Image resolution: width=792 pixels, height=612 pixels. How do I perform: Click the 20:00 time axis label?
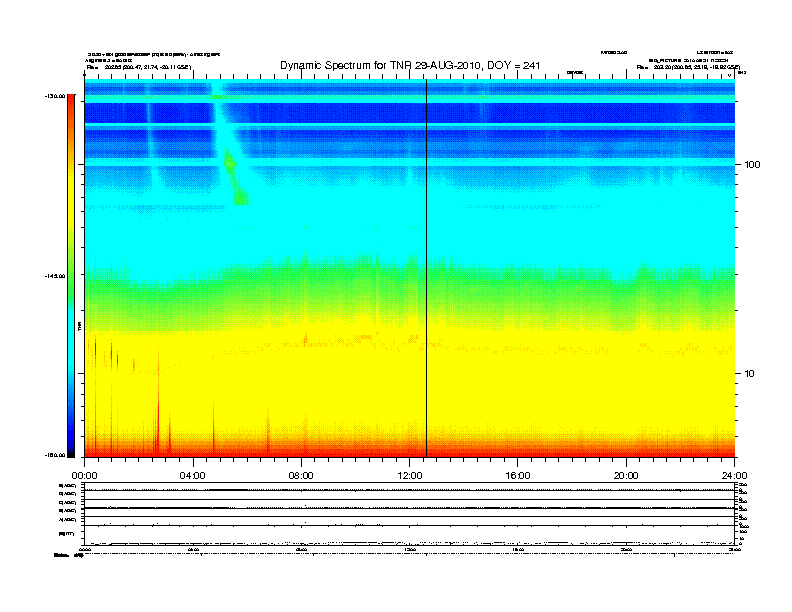tap(626, 476)
